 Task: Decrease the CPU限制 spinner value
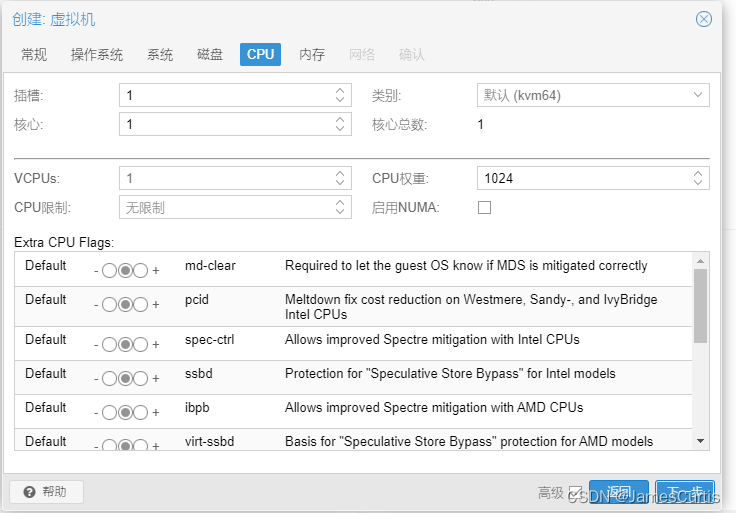tap(340, 212)
